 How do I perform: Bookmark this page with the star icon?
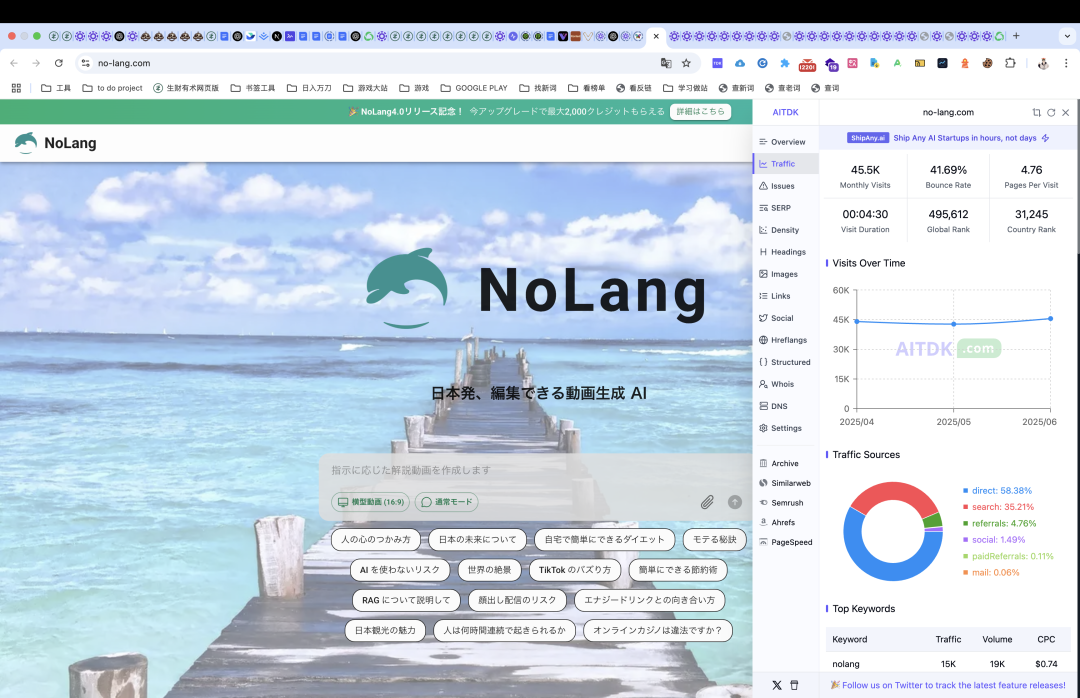(x=686, y=63)
